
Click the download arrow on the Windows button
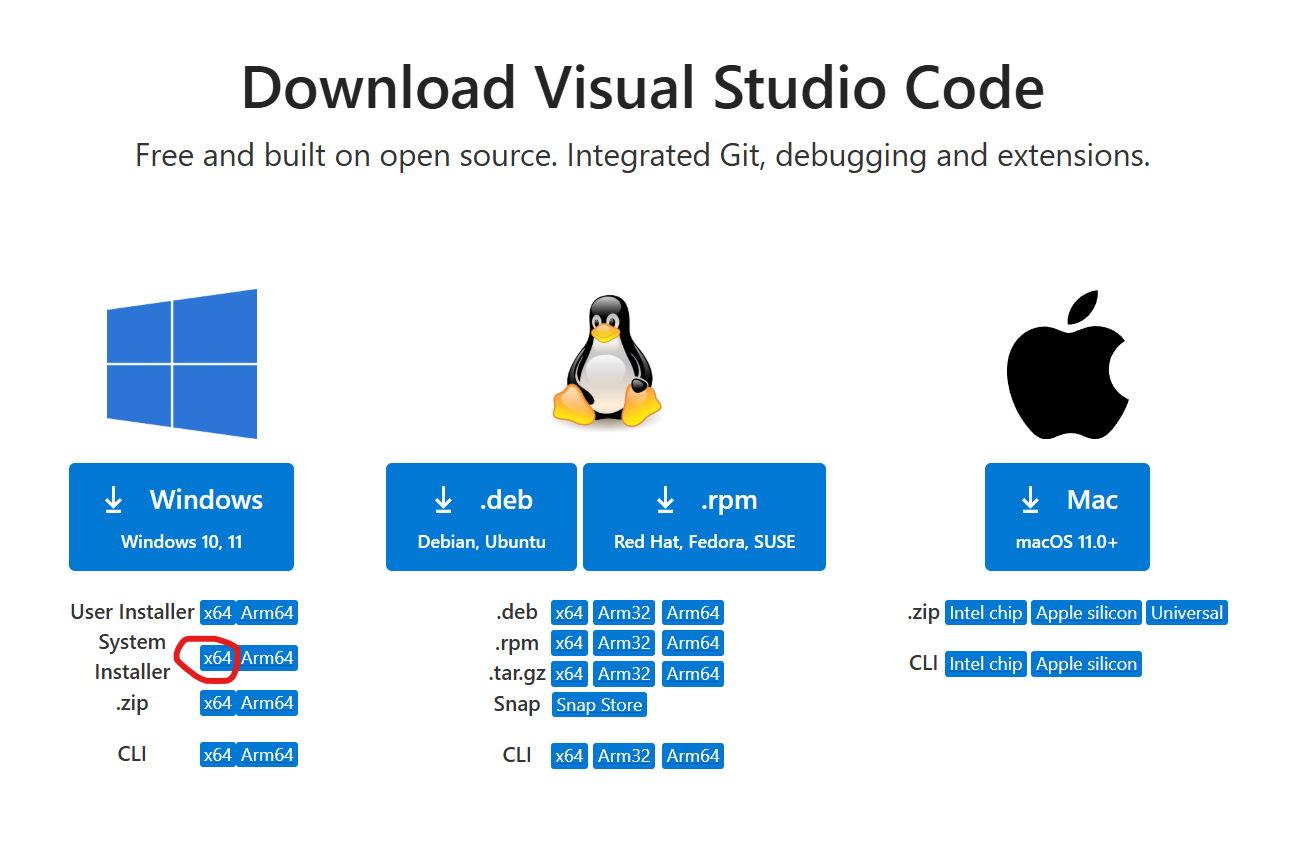[x=114, y=499]
